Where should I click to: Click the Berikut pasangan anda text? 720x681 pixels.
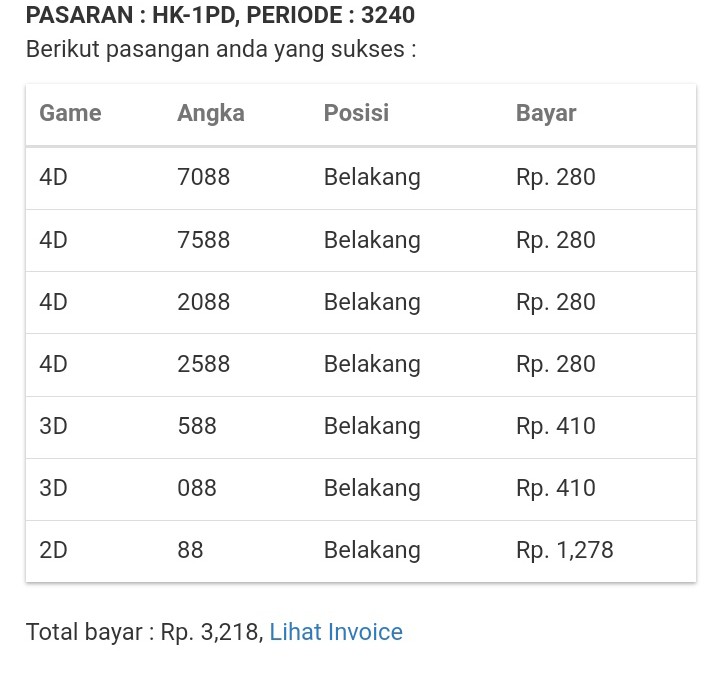[x=220, y=49]
